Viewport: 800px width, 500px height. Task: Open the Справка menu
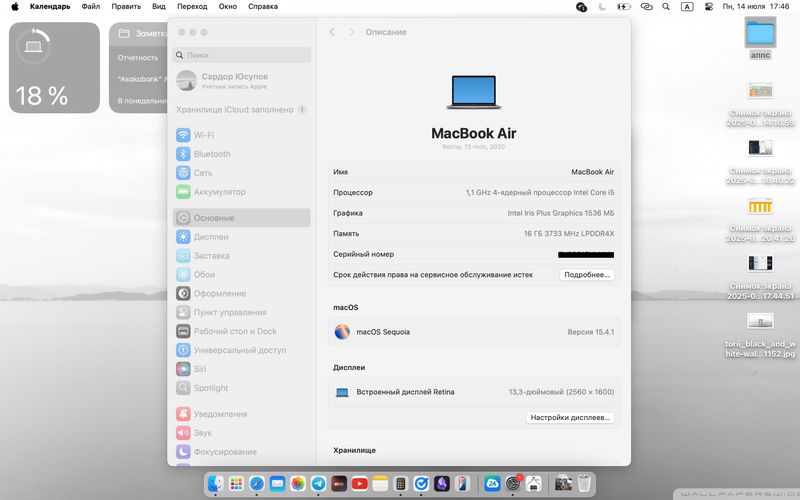(263, 7)
